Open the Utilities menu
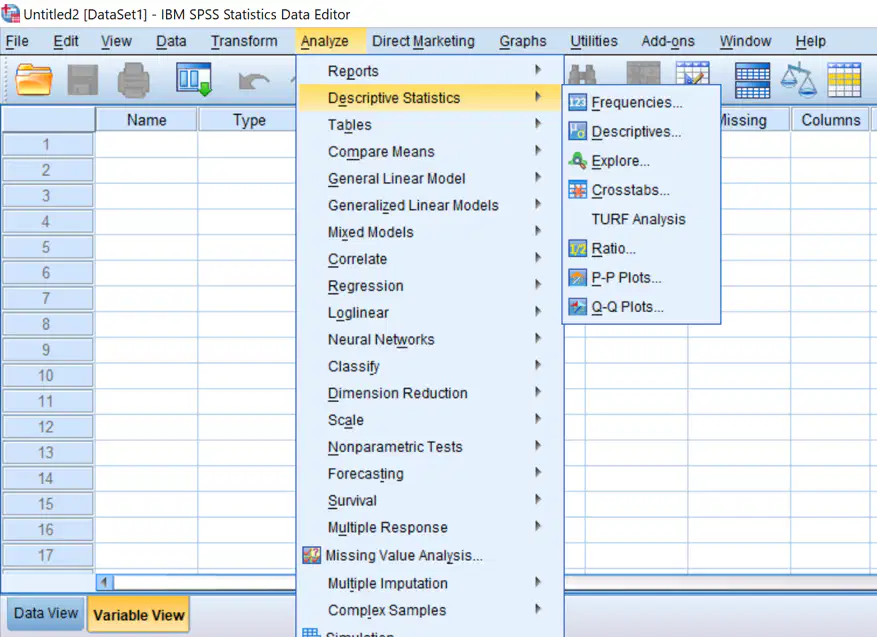877x637 pixels. tap(593, 41)
